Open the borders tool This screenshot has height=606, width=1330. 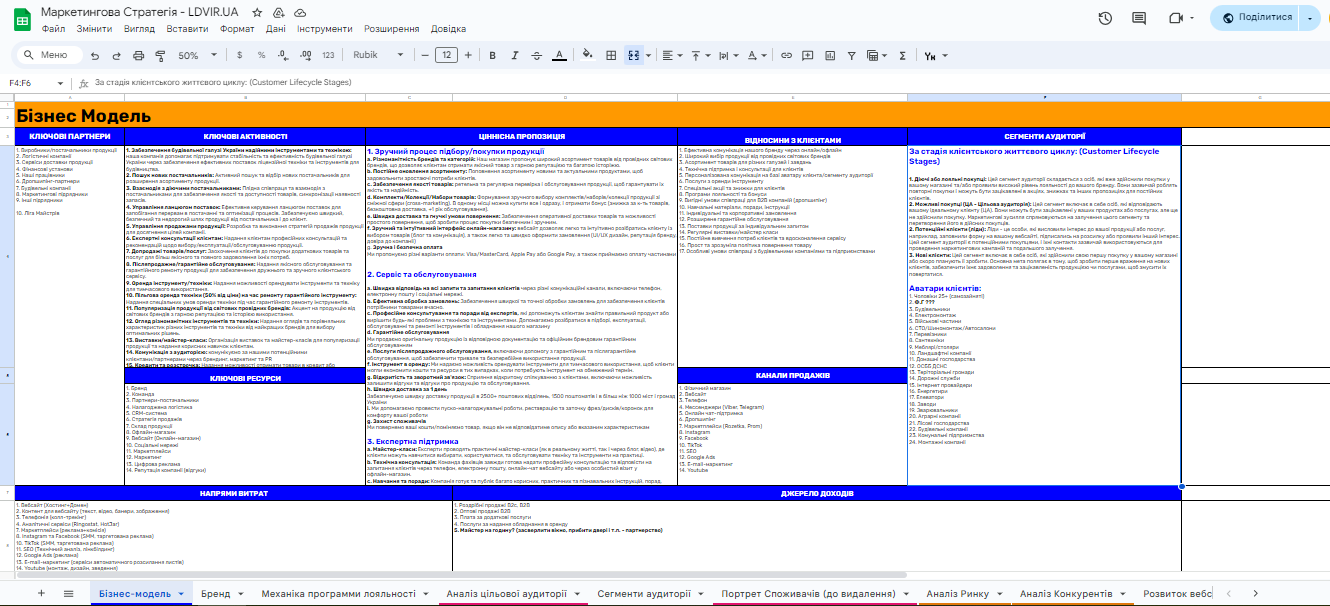[609, 55]
